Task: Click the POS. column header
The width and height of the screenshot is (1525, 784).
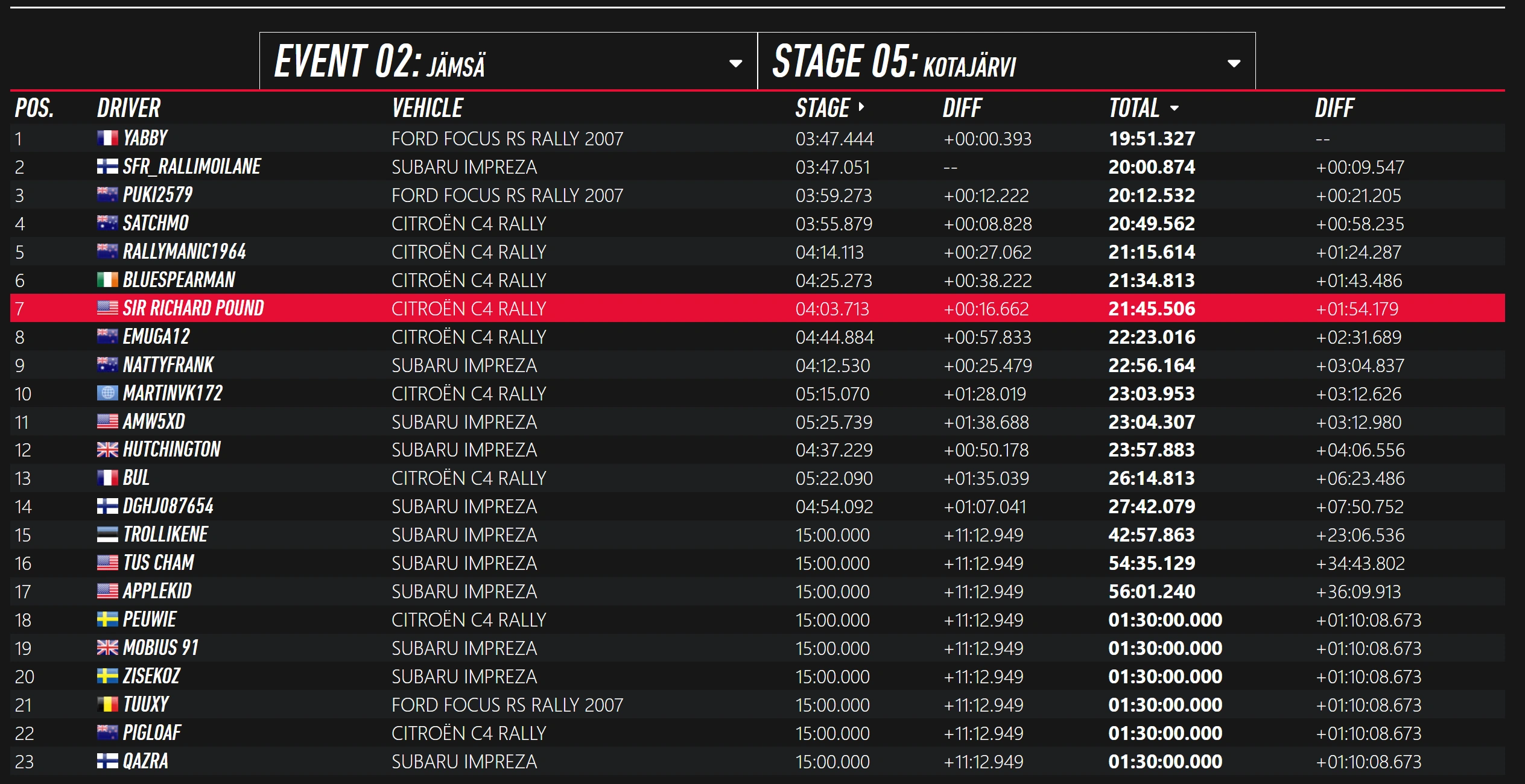Action: coord(34,109)
